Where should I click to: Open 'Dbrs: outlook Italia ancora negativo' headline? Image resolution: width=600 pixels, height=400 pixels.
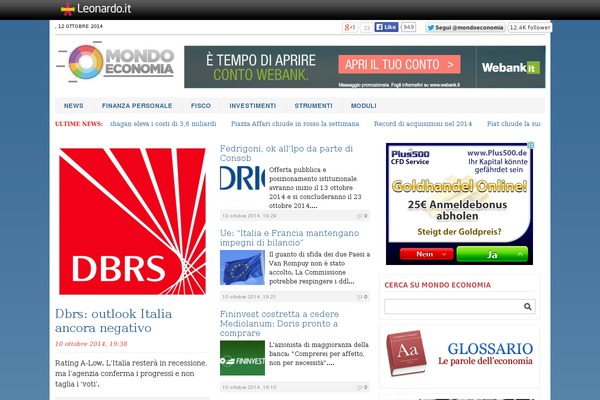(113, 321)
